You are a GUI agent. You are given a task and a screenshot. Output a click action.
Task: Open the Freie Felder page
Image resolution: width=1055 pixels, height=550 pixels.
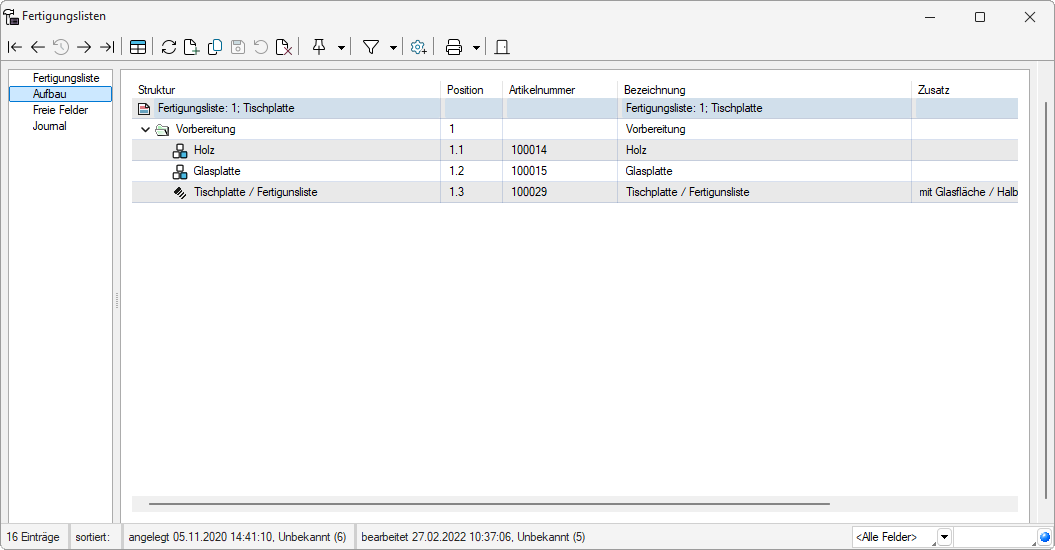[x=60, y=110]
